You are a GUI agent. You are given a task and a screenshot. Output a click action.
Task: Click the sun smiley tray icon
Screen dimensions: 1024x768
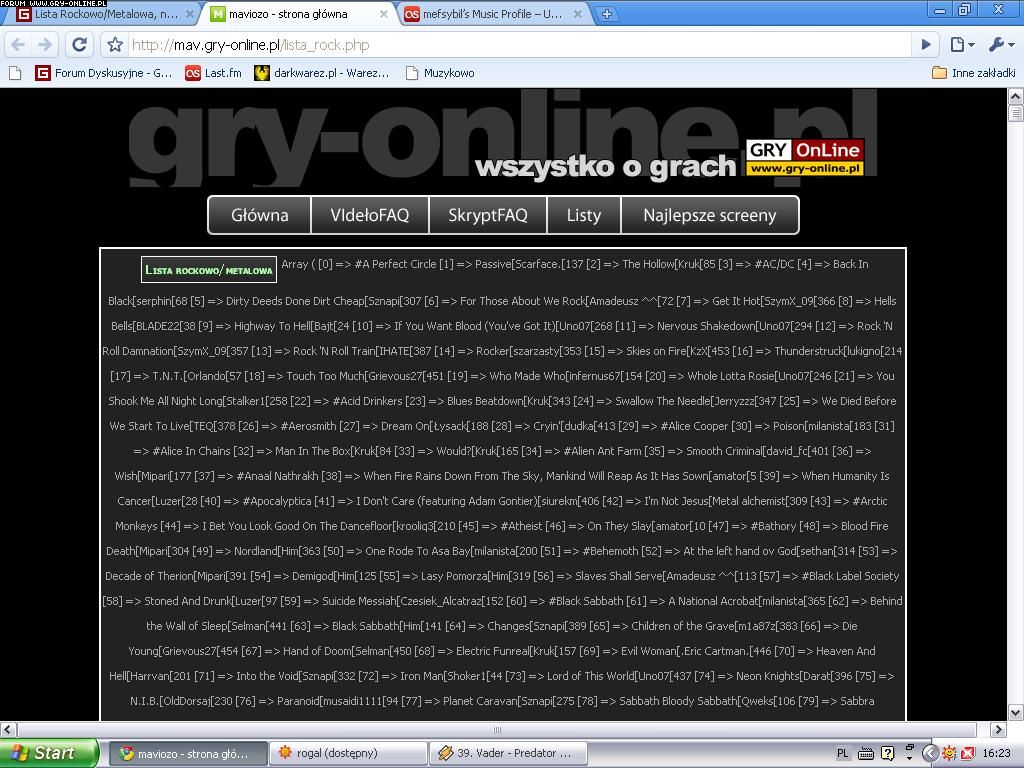coord(949,754)
